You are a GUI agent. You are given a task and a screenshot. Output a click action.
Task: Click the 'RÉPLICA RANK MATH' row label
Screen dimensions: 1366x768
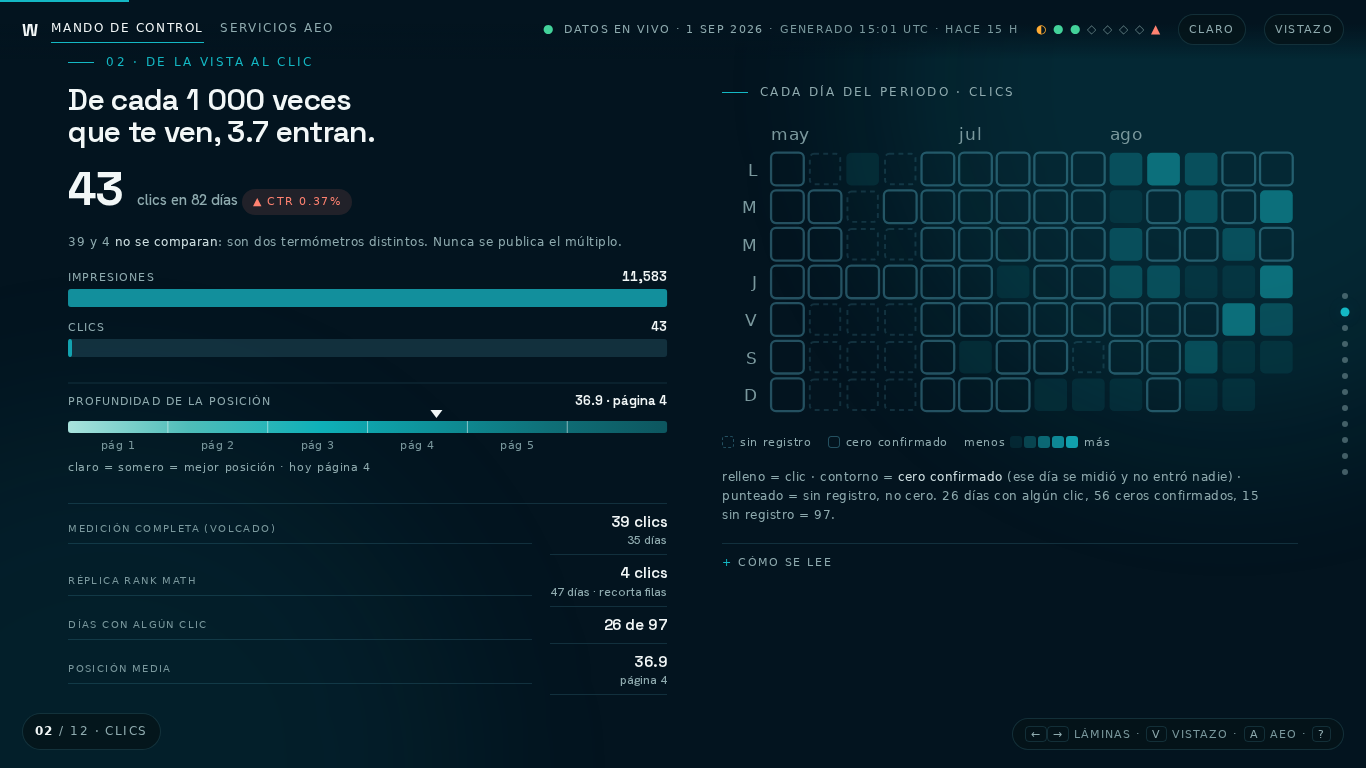(132, 581)
